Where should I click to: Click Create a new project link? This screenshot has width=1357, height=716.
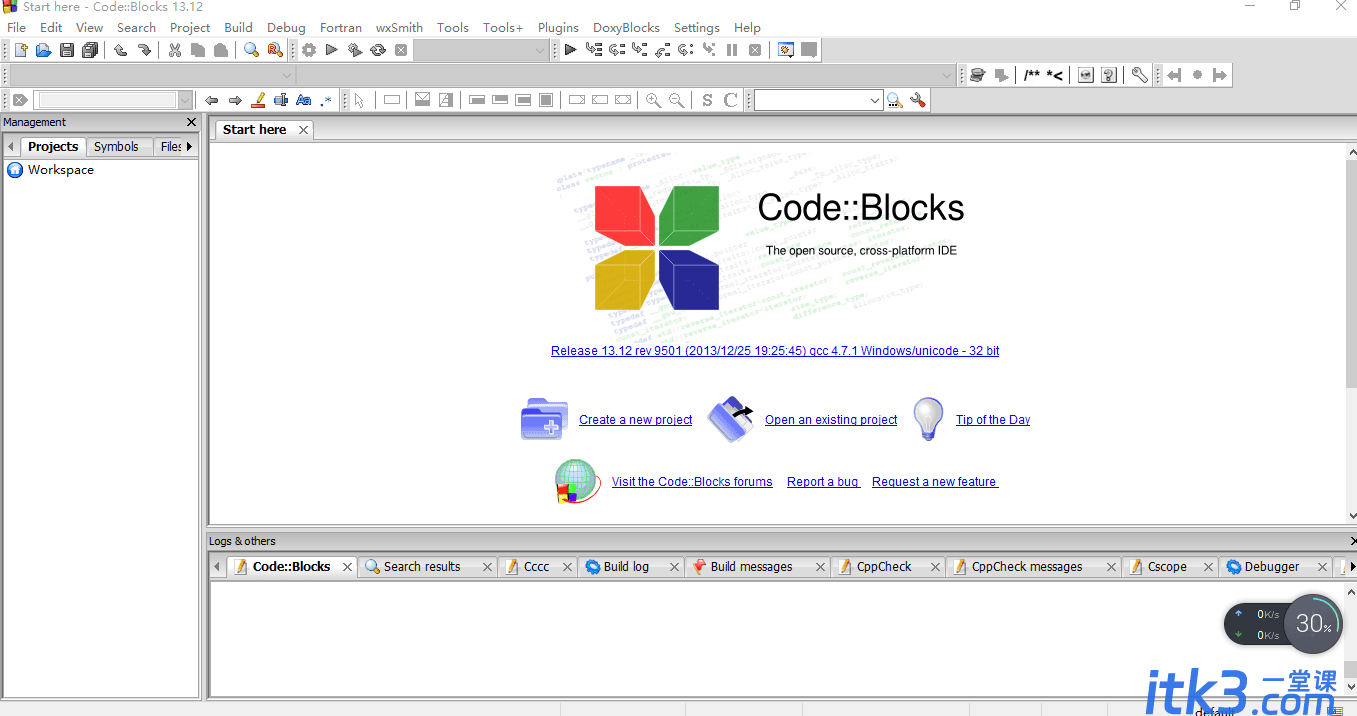636,420
